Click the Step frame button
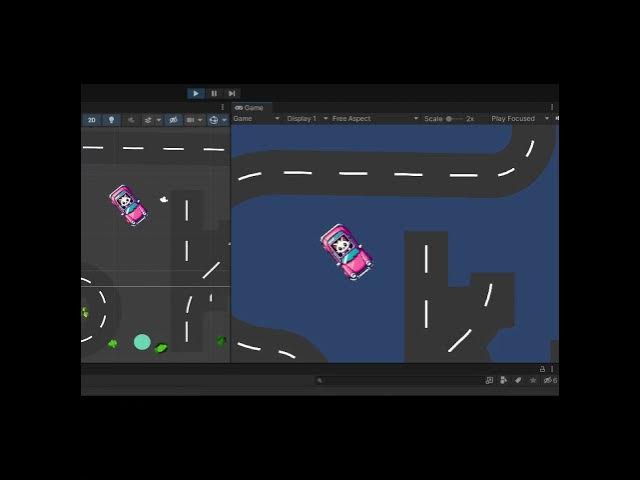 232,93
